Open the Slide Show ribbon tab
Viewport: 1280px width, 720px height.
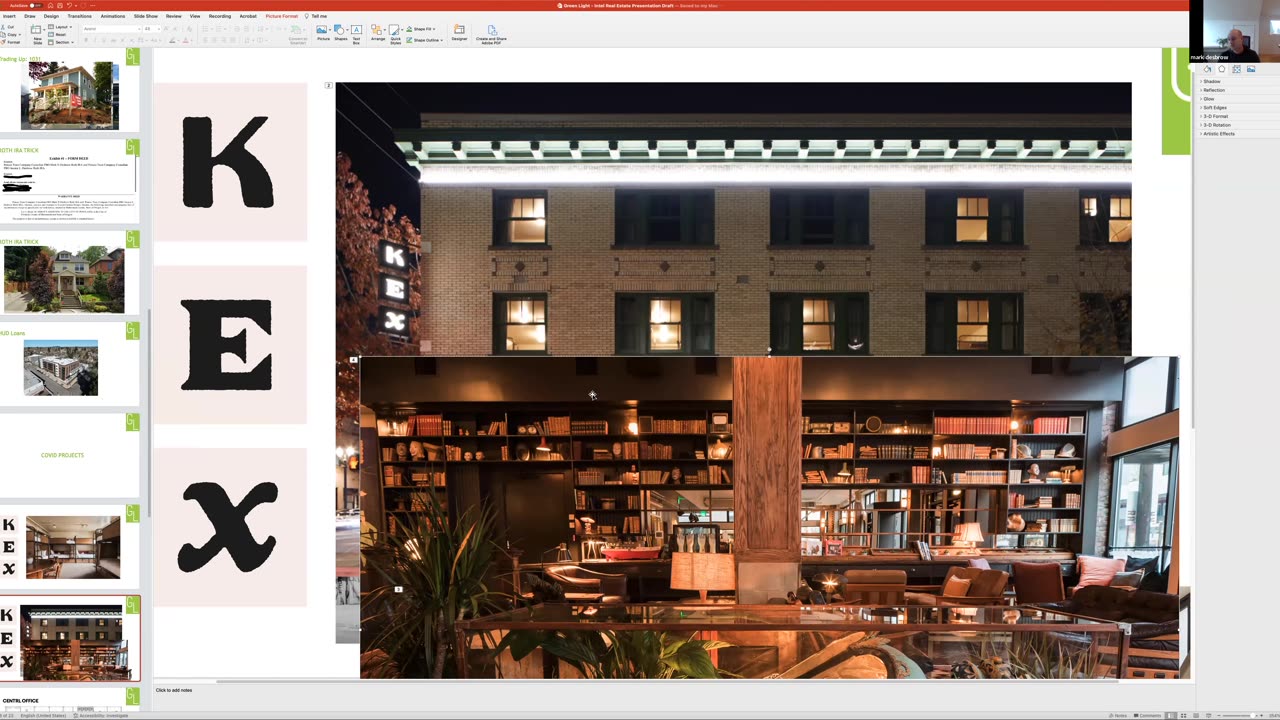pyautogui.click(x=146, y=16)
